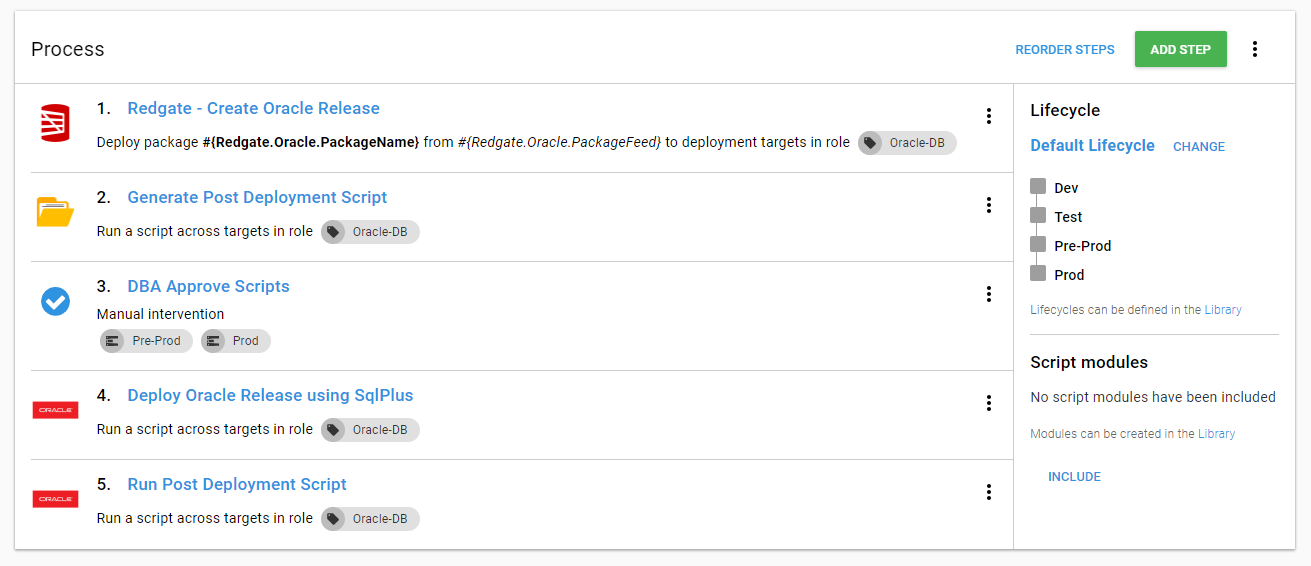Open the DBA Approve Scripts step
The width and height of the screenshot is (1311, 566).
(208, 287)
